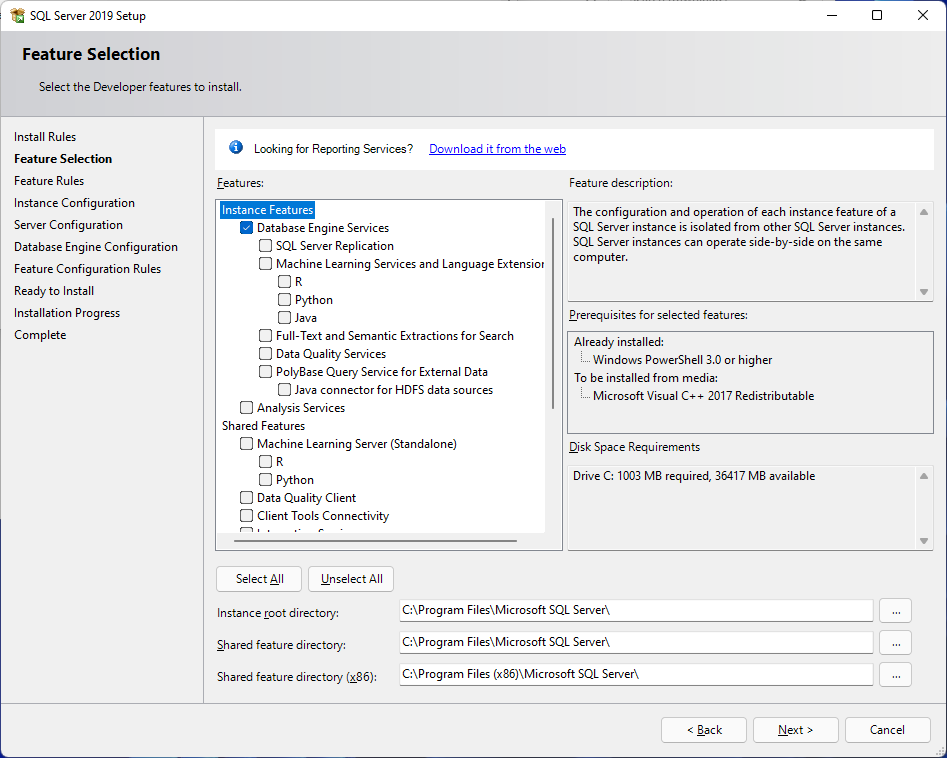Click the Features list horizontal scrollbar
The height and width of the screenshot is (758, 947).
click(x=375, y=541)
